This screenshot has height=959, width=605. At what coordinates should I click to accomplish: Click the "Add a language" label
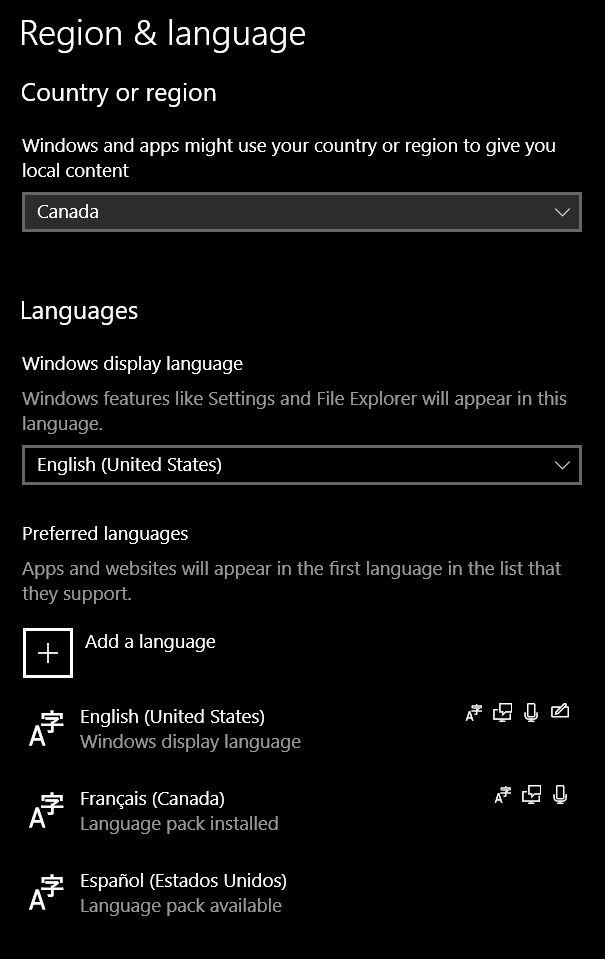pyautogui.click(x=150, y=642)
